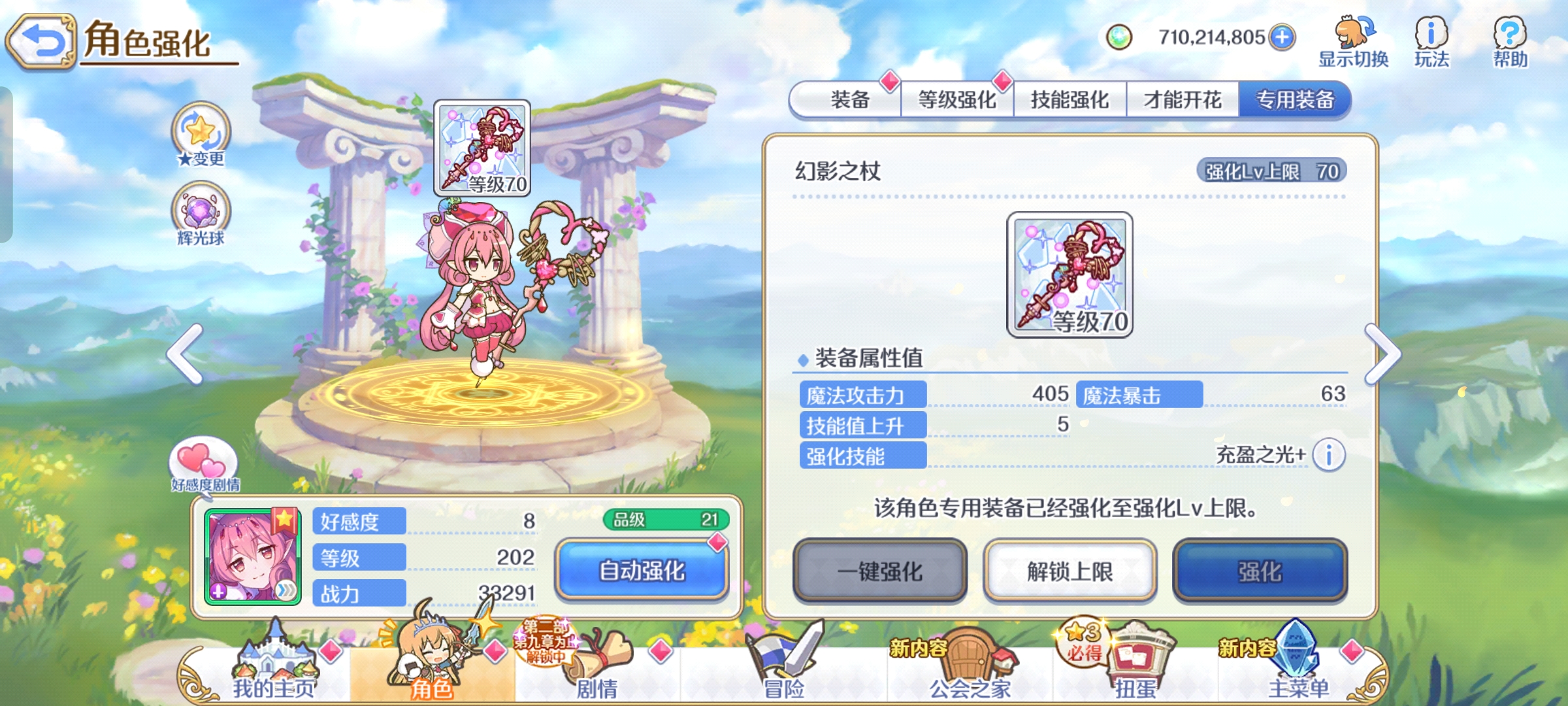The width and height of the screenshot is (1568, 706).
Task: Click the 解锁上限 button
Action: click(1070, 571)
